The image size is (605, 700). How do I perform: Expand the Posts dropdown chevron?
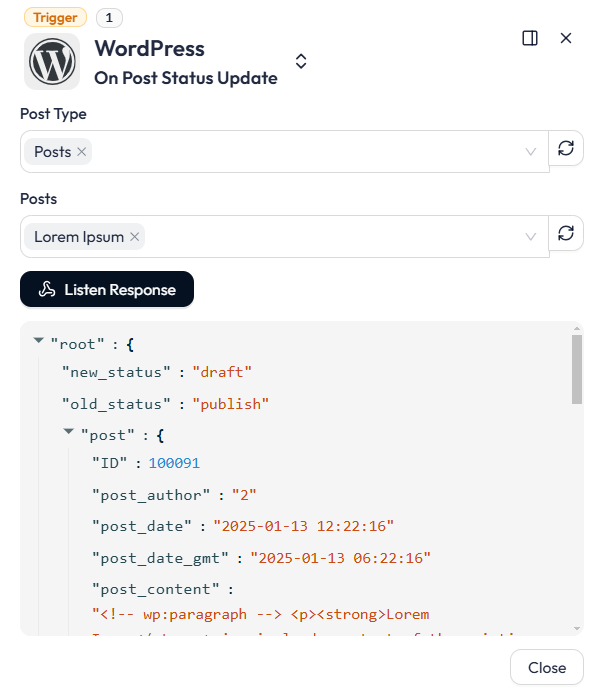530,237
